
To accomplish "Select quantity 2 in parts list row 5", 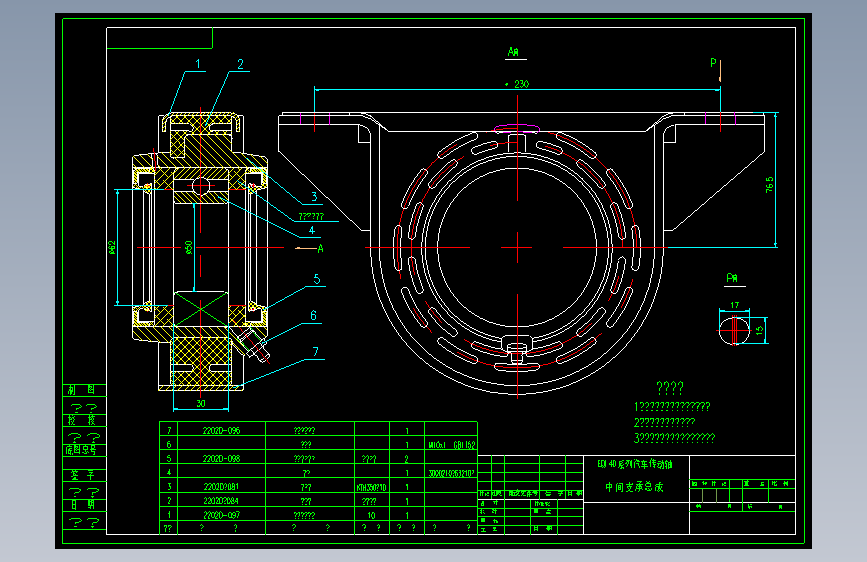I will coord(406,459).
